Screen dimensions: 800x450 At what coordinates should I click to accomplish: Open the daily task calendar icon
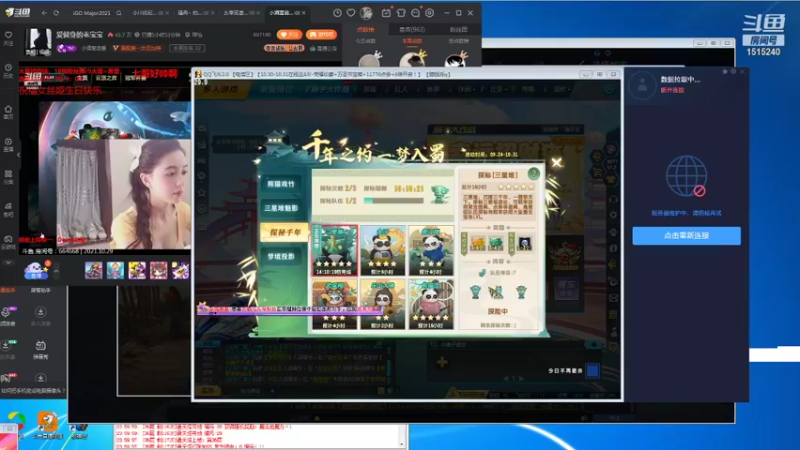[386, 13]
